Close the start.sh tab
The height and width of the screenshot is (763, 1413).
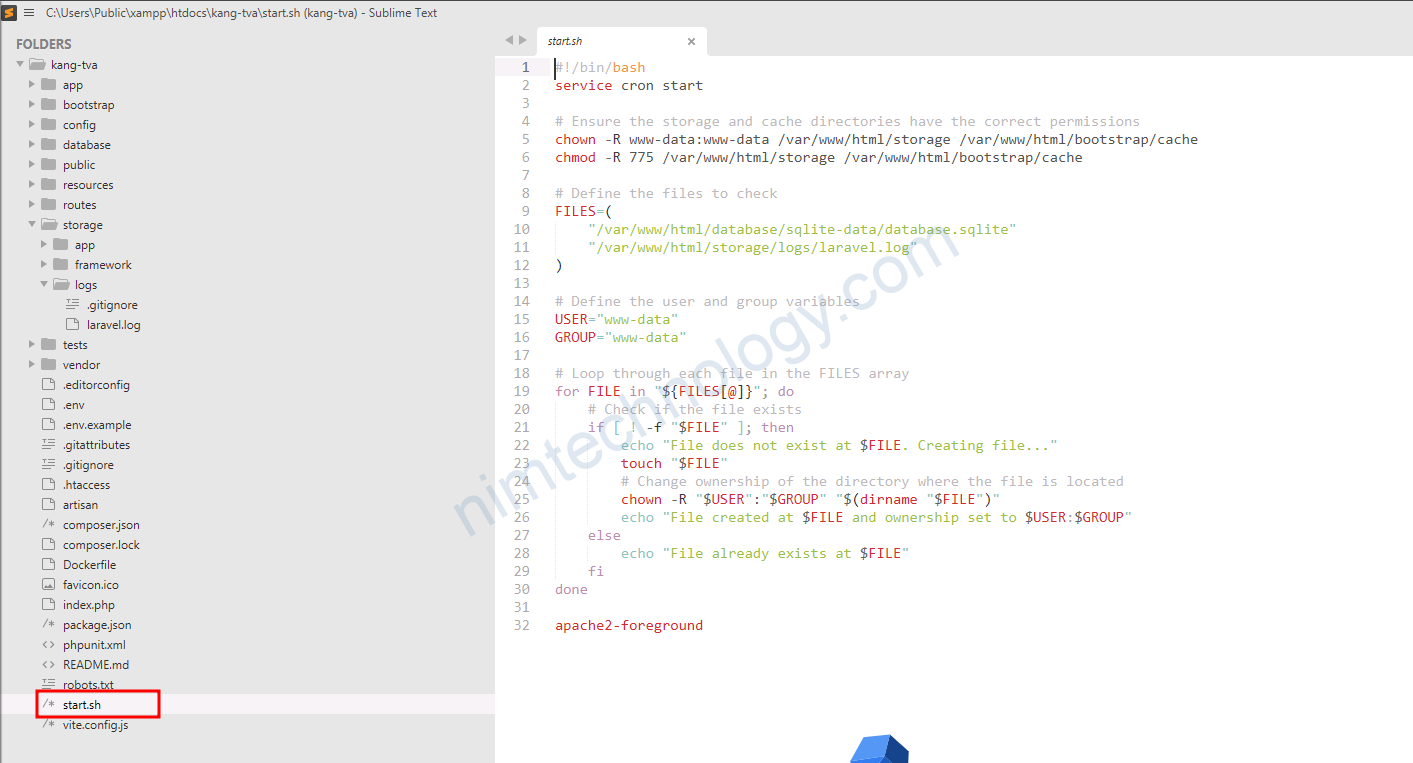(691, 42)
